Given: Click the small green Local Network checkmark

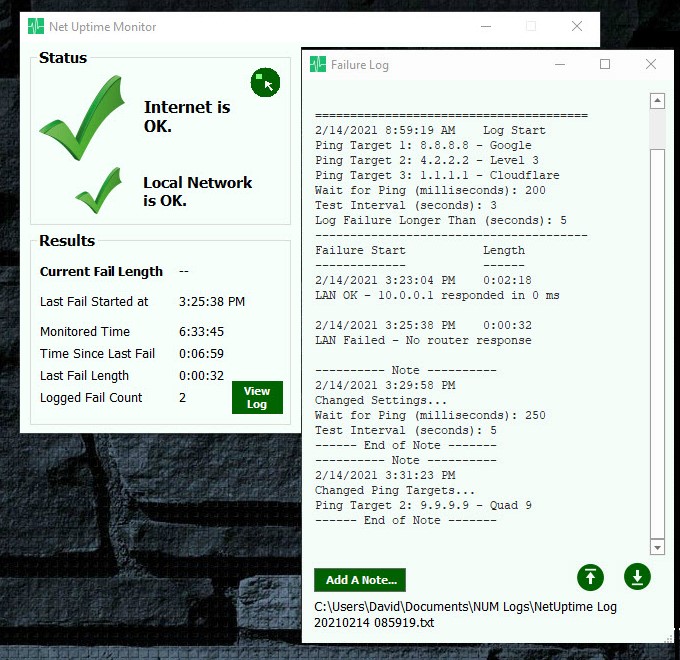Looking at the screenshot, I should tap(99, 190).
